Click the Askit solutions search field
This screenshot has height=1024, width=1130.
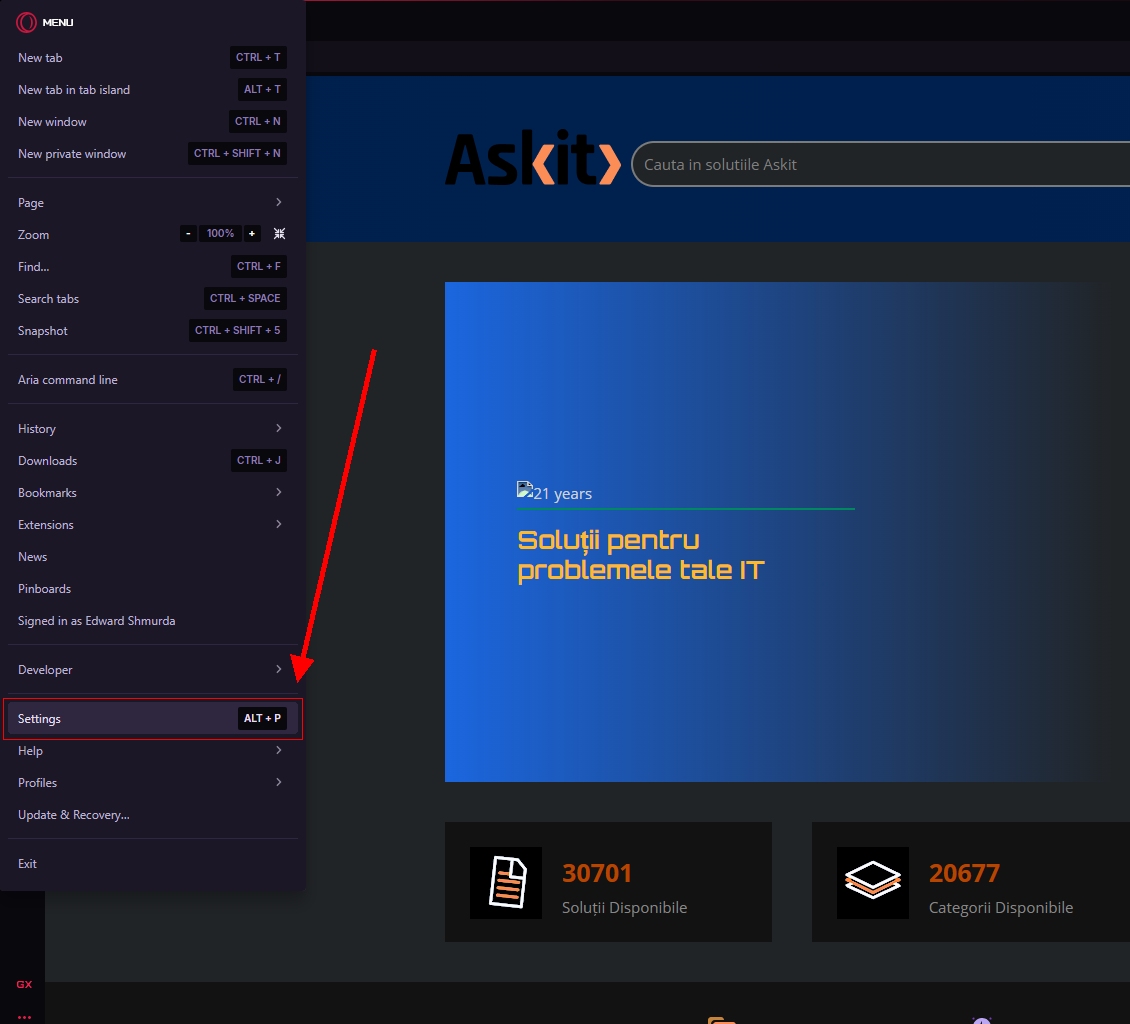click(880, 164)
